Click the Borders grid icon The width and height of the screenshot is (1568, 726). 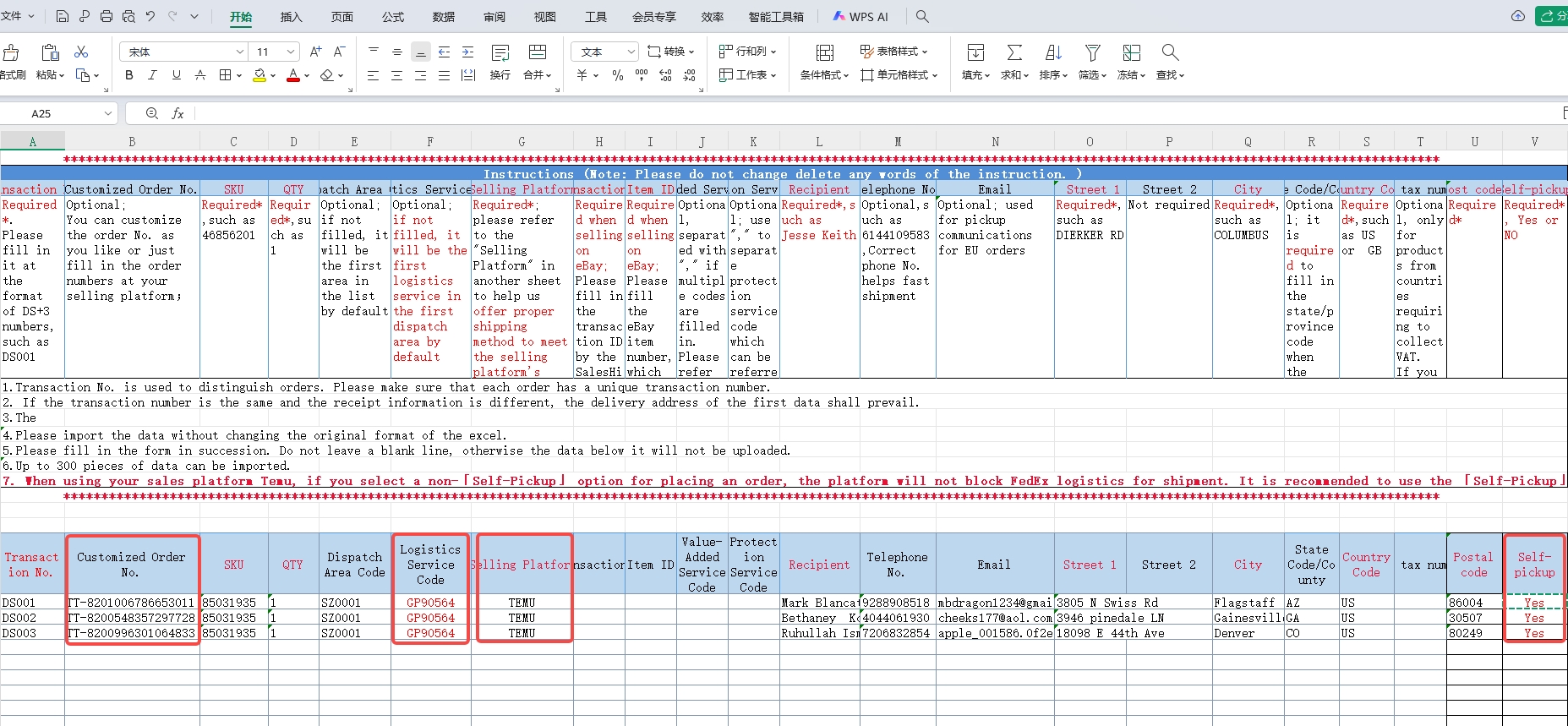pyautogui.click(x=225, y=75)
